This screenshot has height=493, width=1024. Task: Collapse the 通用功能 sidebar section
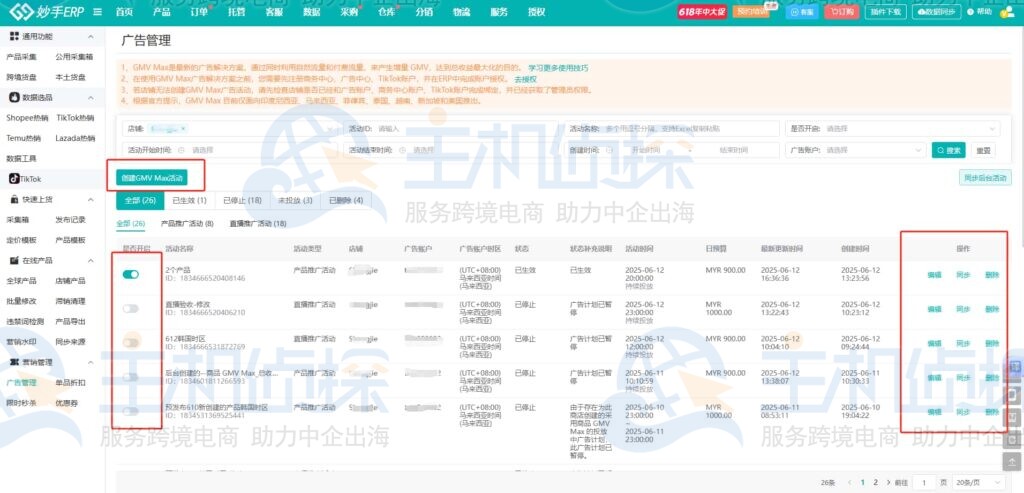pos(91,37)
